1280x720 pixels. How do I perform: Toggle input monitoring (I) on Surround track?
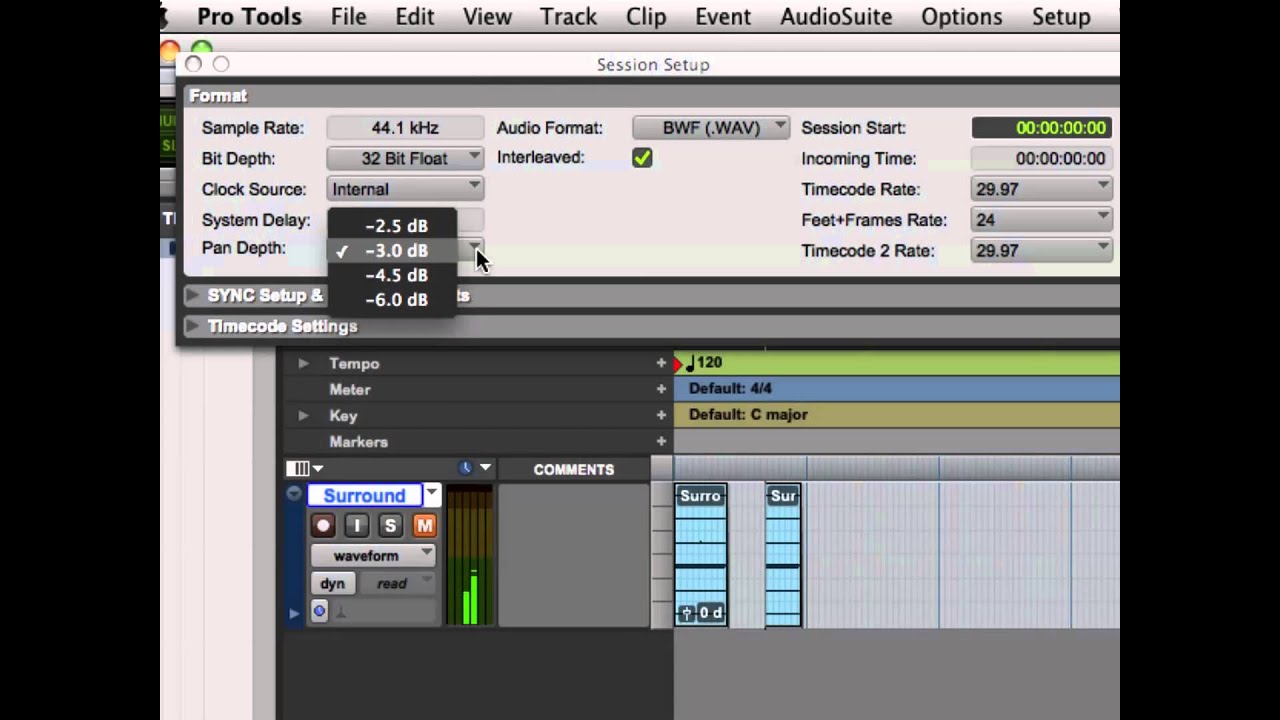[357, 525]
